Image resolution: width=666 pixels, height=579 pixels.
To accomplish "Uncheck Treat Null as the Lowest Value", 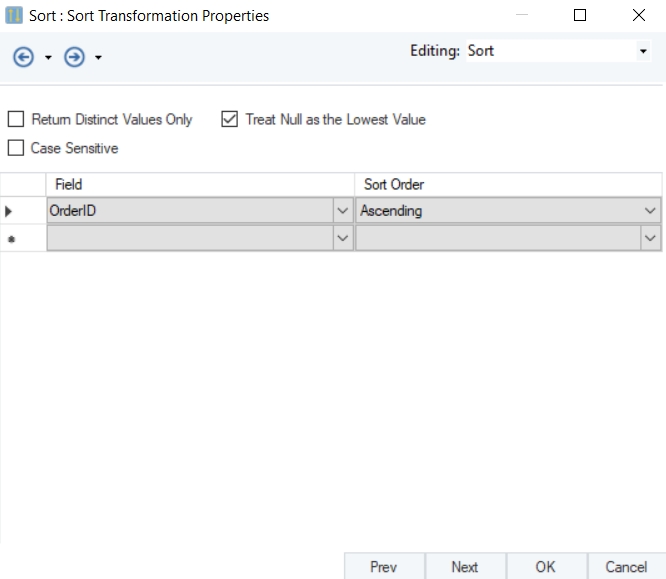I will (x=230, y=120).
